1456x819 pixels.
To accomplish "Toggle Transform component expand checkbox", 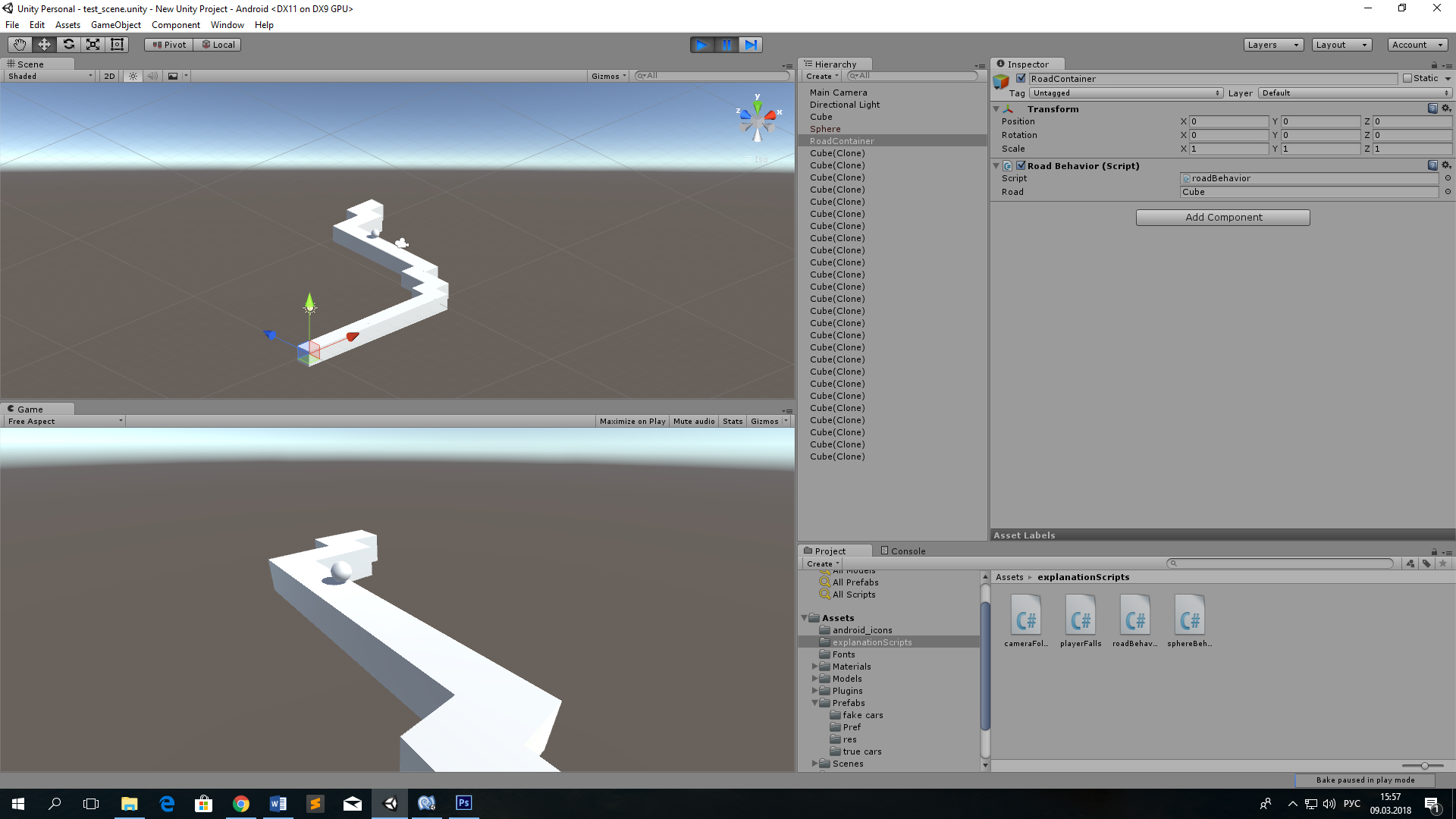I will click(x=996, y=108).
